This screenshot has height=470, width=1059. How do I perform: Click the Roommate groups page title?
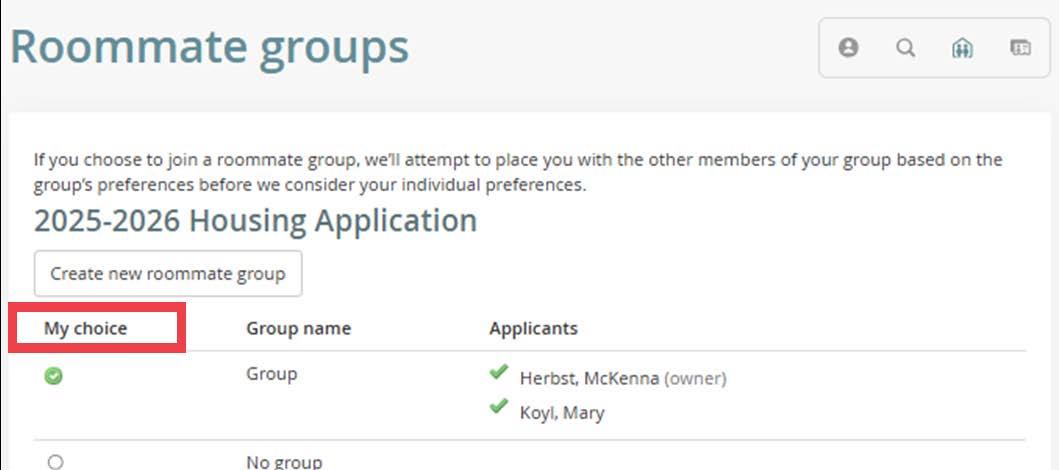click(x=209, y=47)
